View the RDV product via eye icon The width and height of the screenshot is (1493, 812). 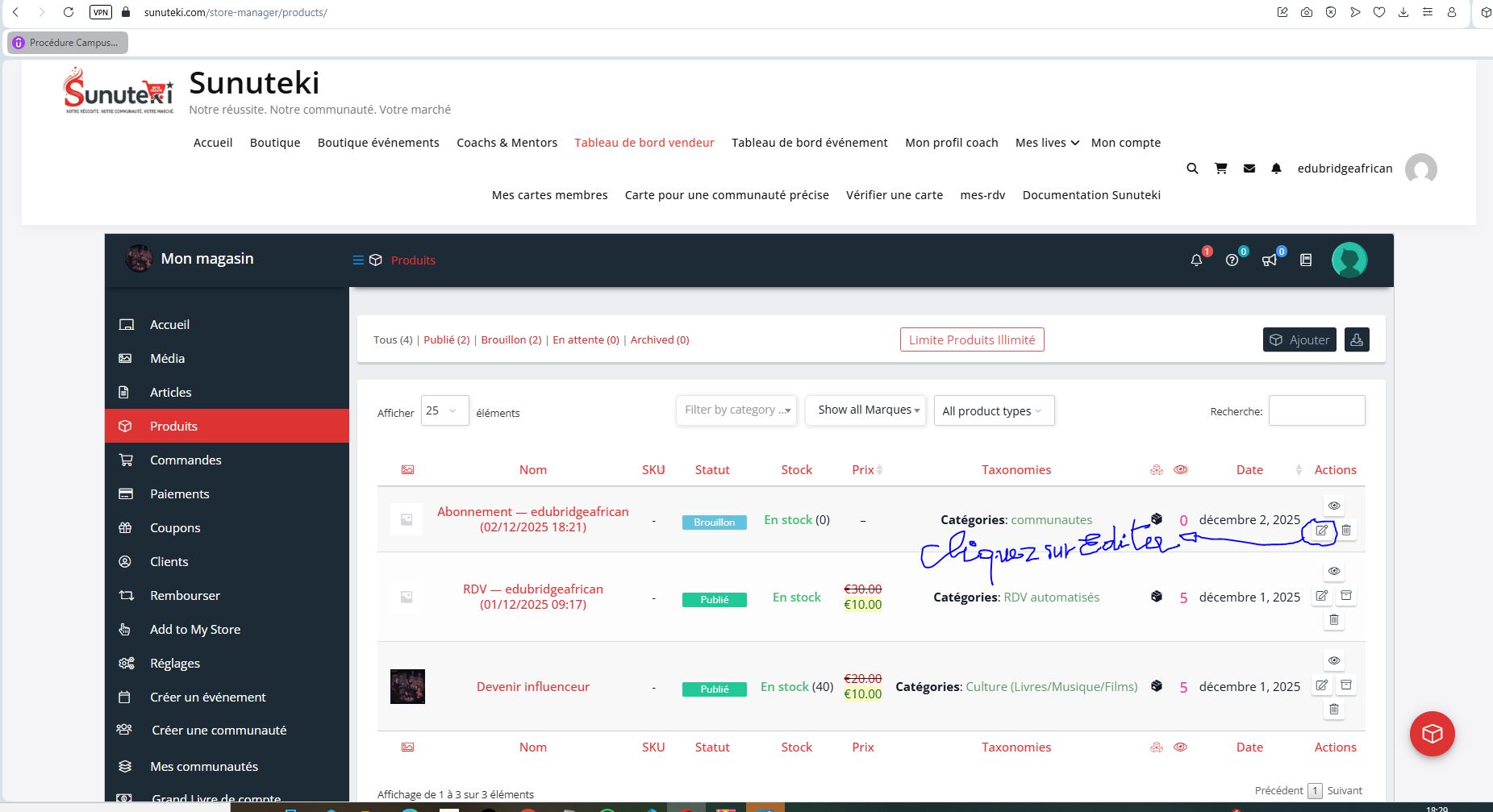(x=1333, y=571)
